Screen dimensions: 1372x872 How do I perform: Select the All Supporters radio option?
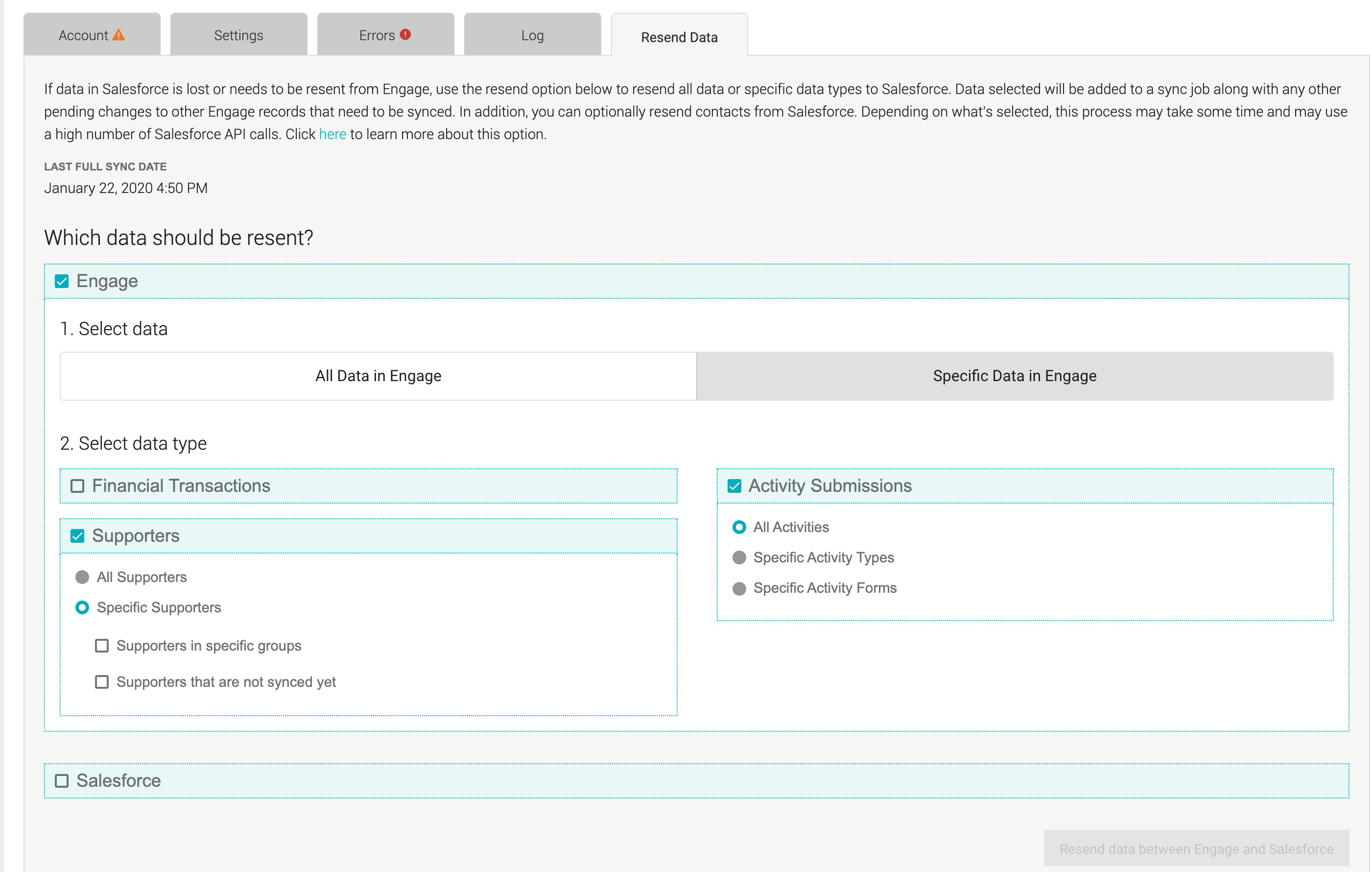83,578
